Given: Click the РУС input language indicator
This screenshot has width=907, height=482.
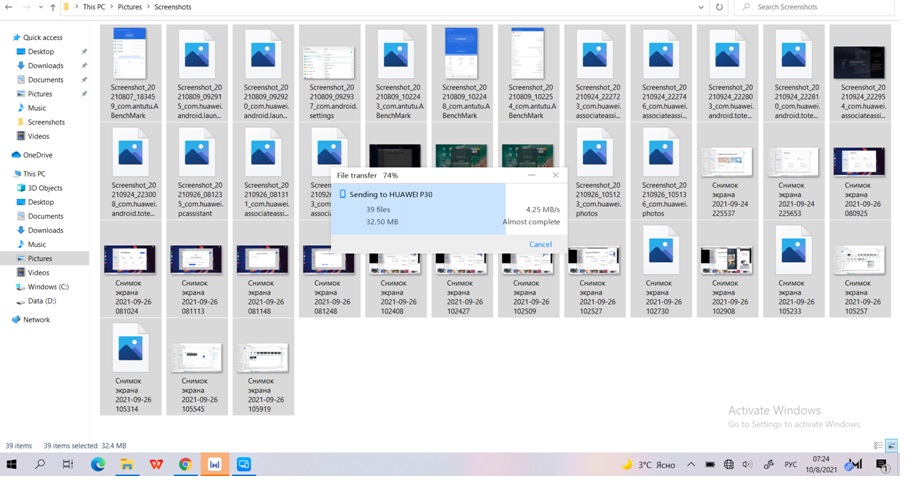Looking at the screenshot, I should [x=789, y=465].
